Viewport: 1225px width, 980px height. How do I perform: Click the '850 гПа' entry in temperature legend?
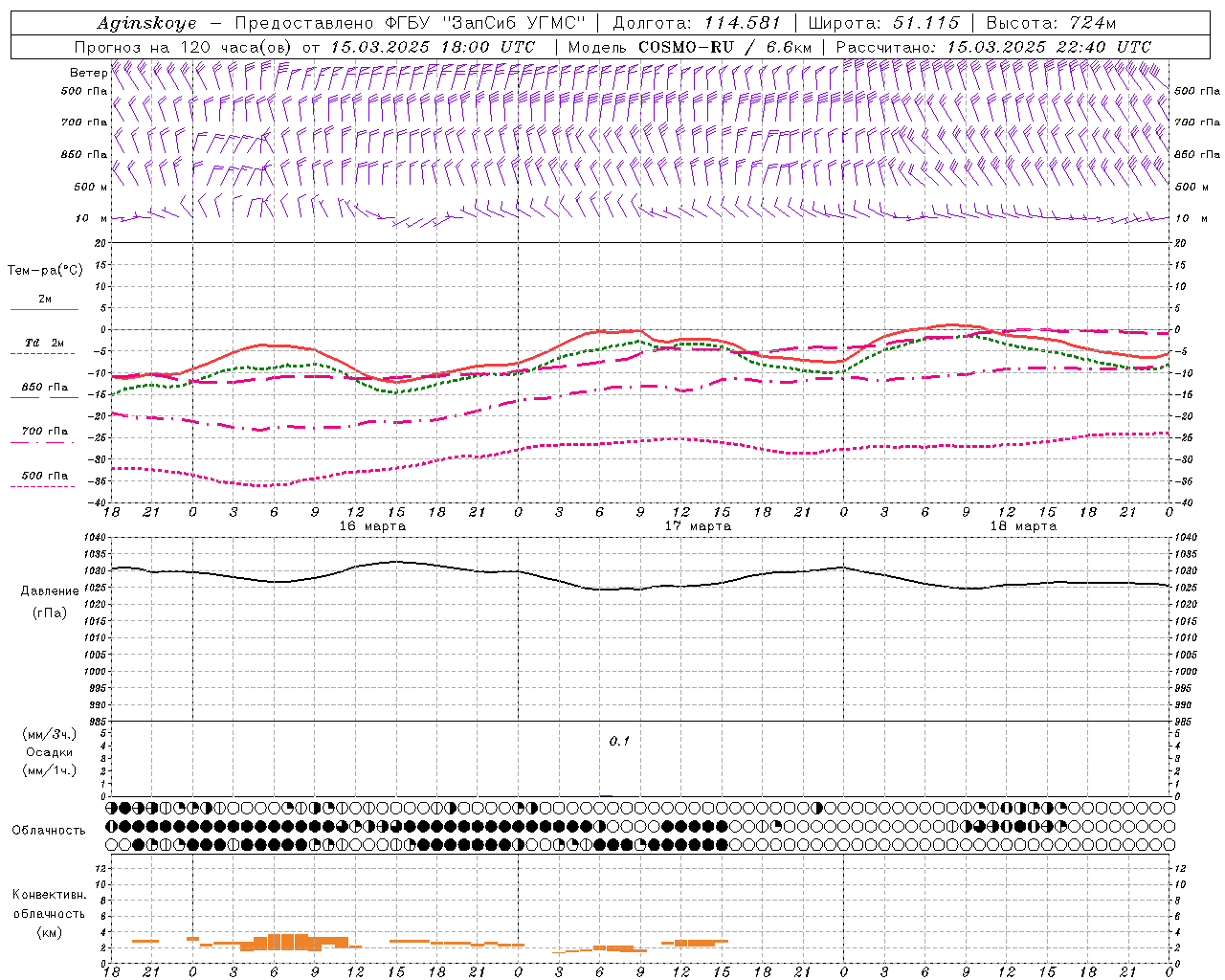click(x=45, y=388)
